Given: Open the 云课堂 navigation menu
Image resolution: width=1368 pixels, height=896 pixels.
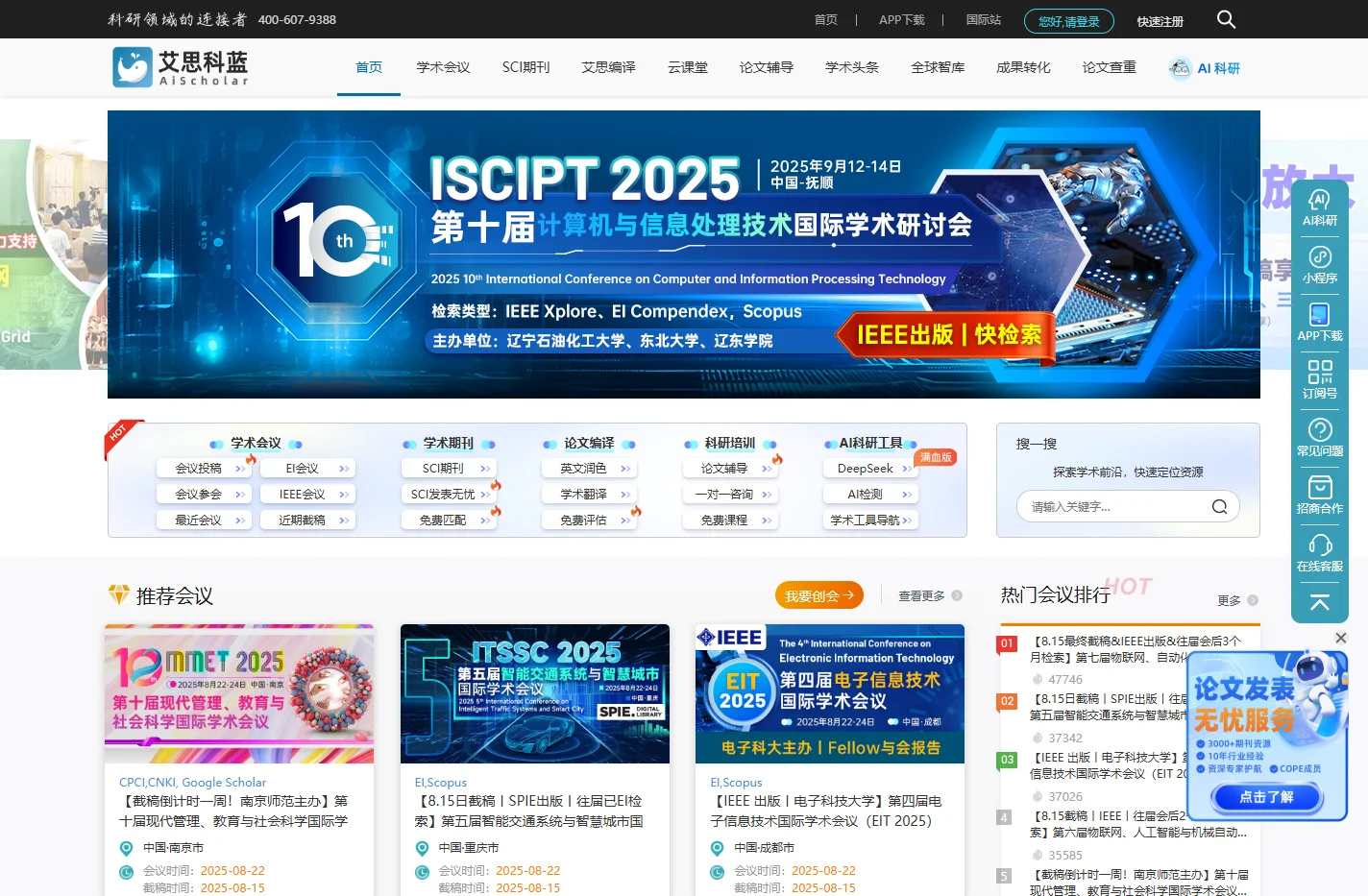Looking at the screenshot, I should [688, 67].
